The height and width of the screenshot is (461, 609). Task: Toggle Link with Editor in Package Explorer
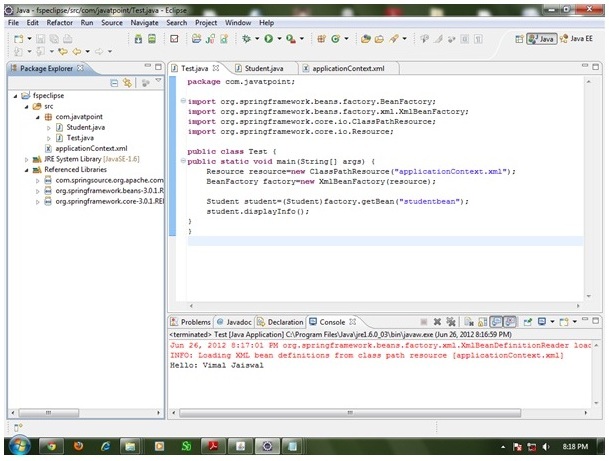(128, 85)
